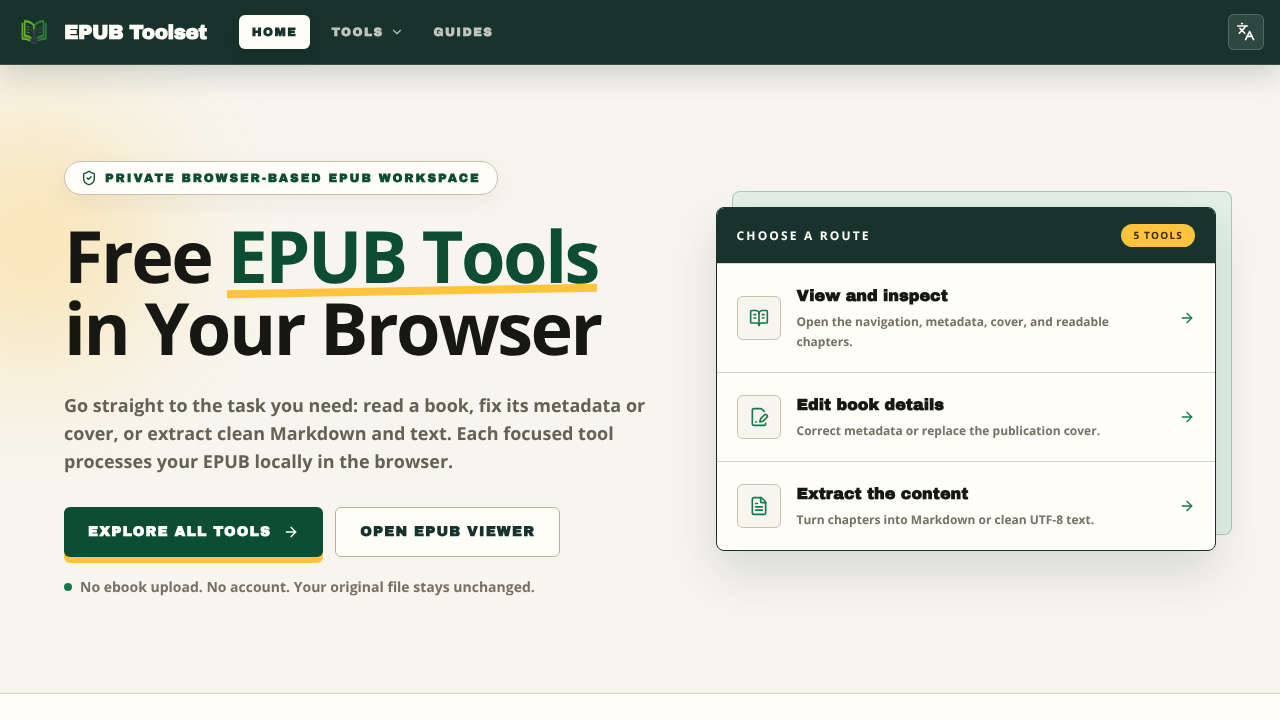Select the View and inspect title
Screen dimensions: 1280x720
point(872,296)
